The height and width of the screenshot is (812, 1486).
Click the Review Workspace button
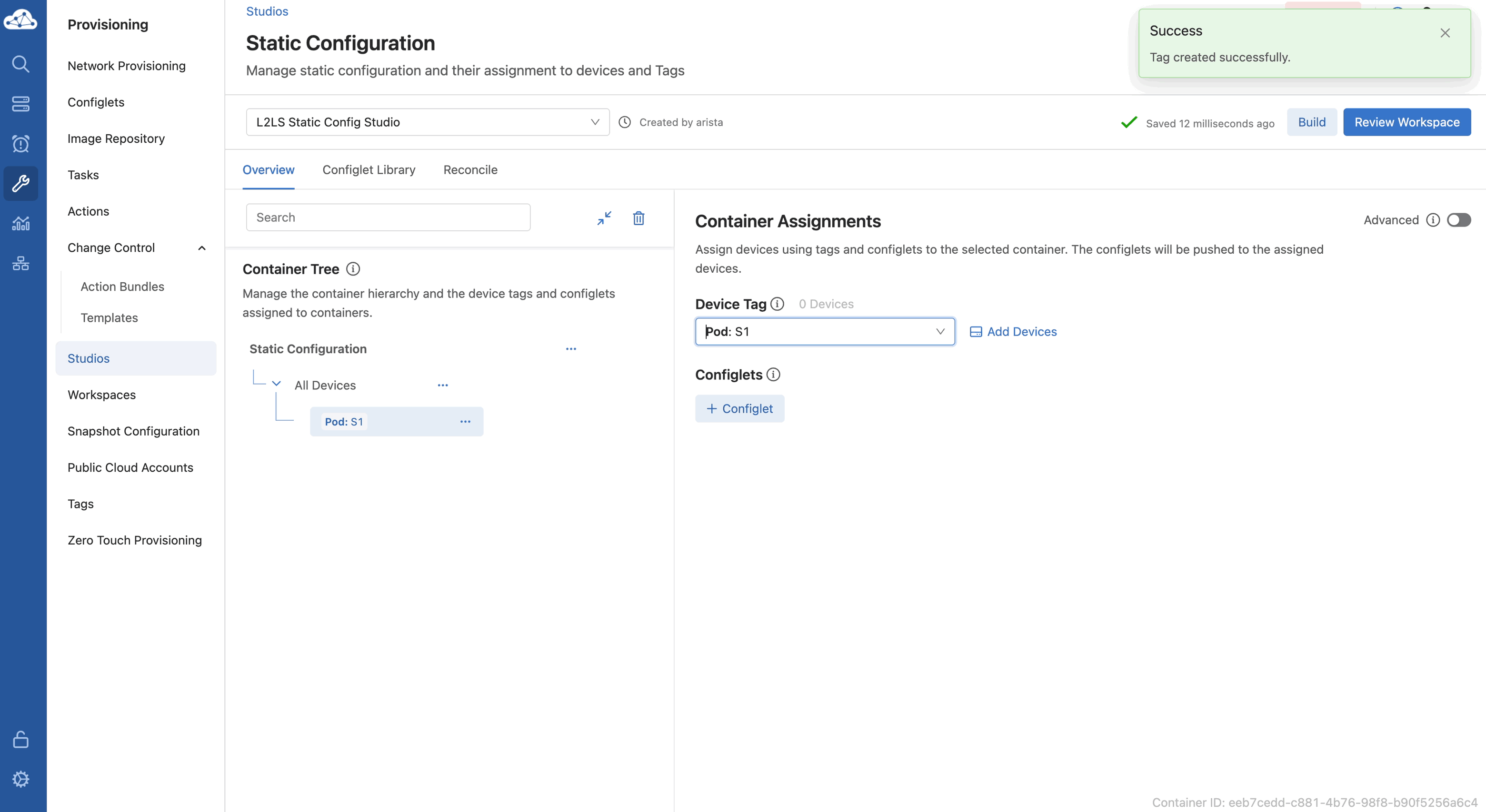1406,122
